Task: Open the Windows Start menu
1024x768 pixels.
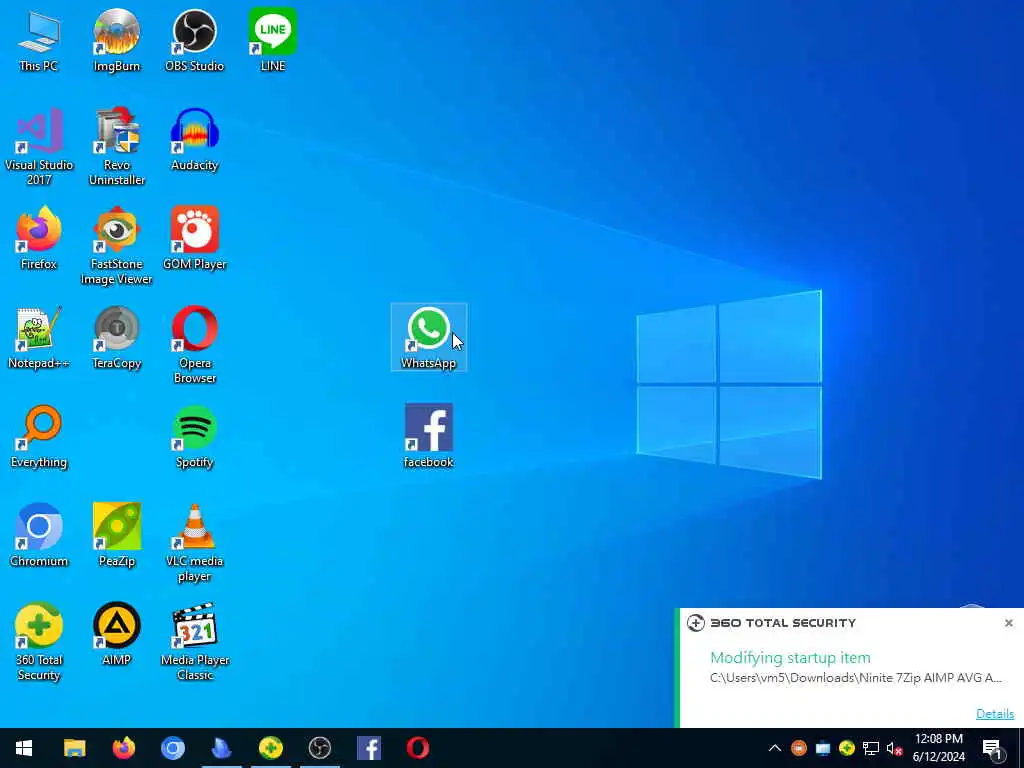Action: [24, 748]
